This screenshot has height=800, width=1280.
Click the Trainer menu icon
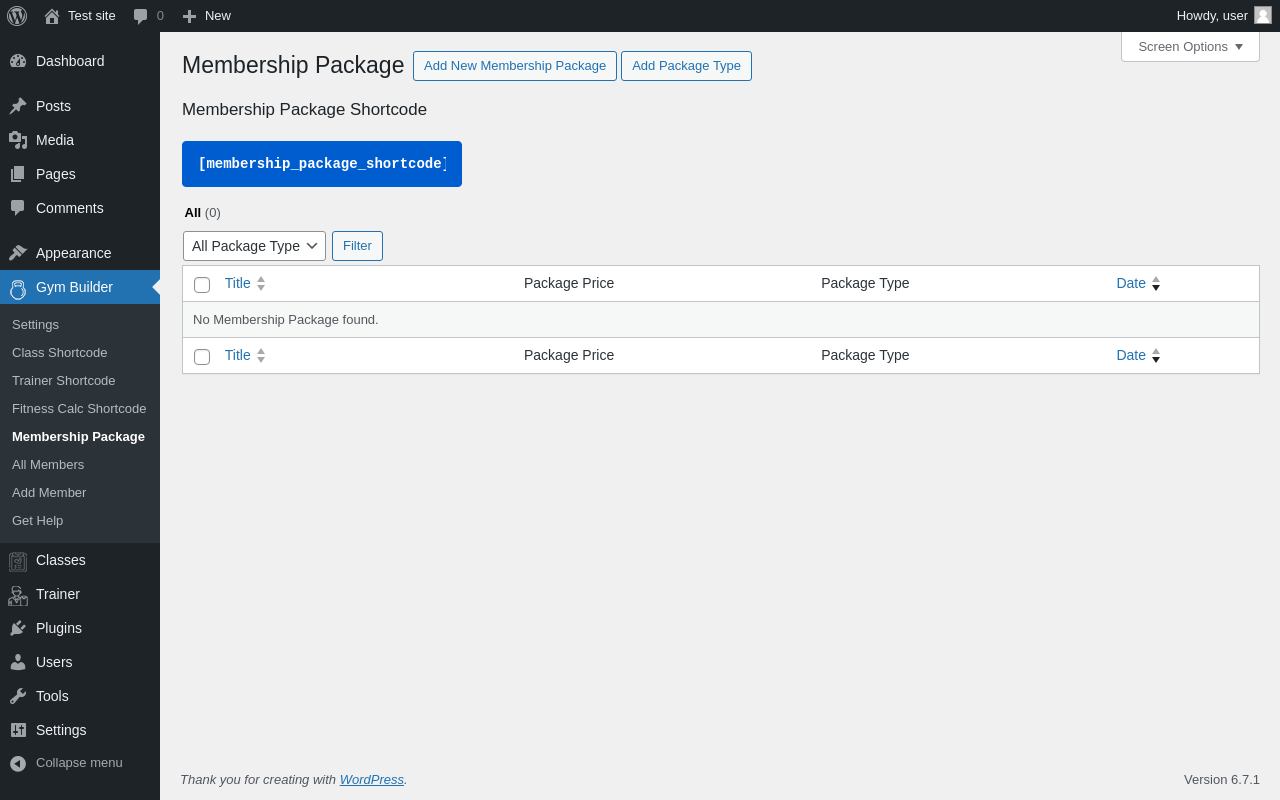click(18, 595)
